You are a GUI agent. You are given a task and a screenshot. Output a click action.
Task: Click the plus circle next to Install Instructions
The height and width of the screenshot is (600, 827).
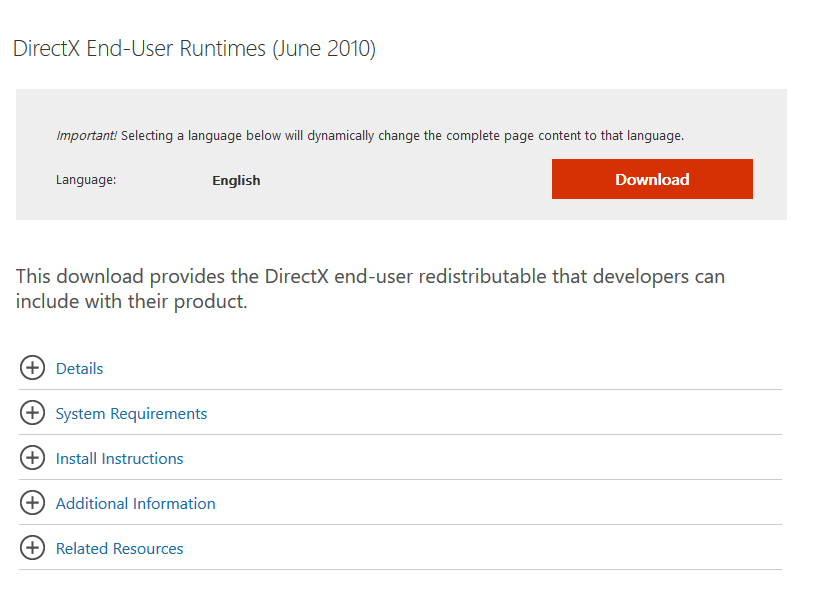[x=32, y=458]
